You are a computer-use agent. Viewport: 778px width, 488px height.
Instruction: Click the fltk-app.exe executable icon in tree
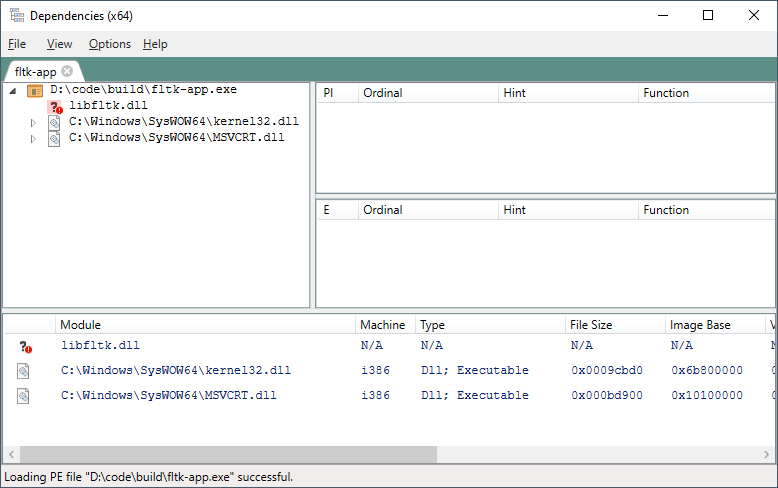(35, 90)
